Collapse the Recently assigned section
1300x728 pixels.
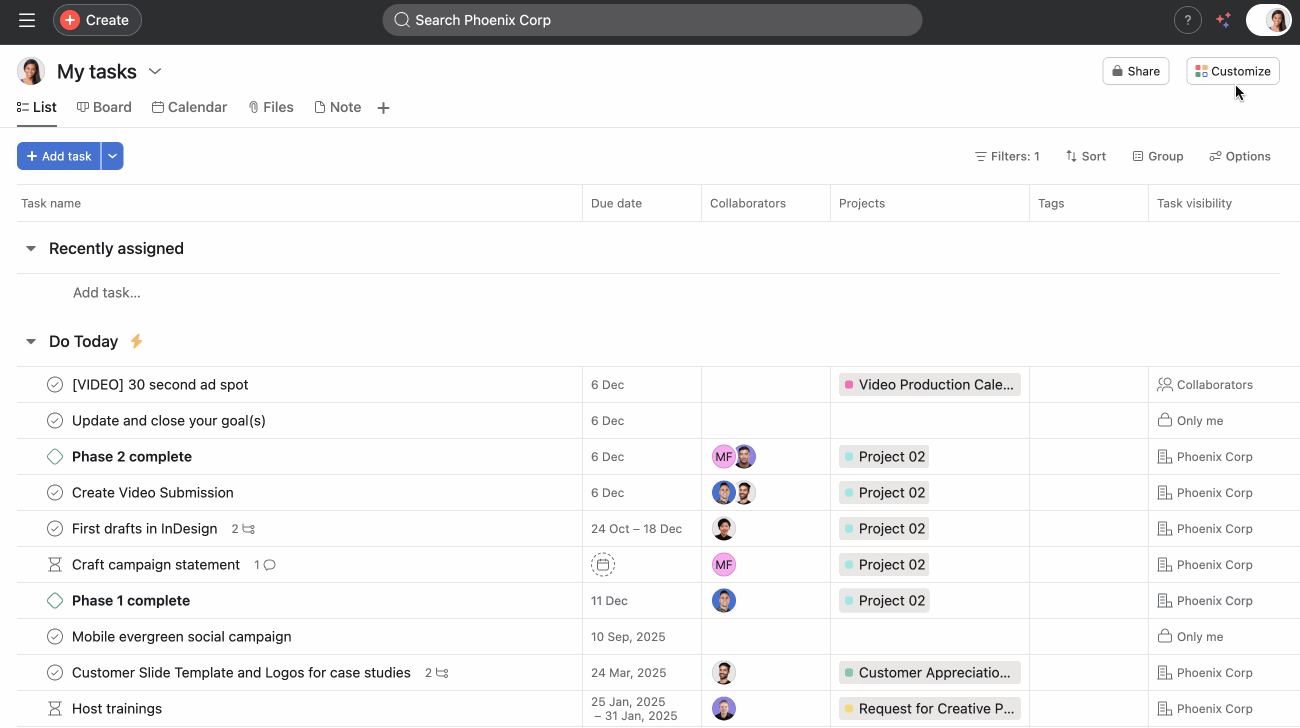[x=30, y=248]
